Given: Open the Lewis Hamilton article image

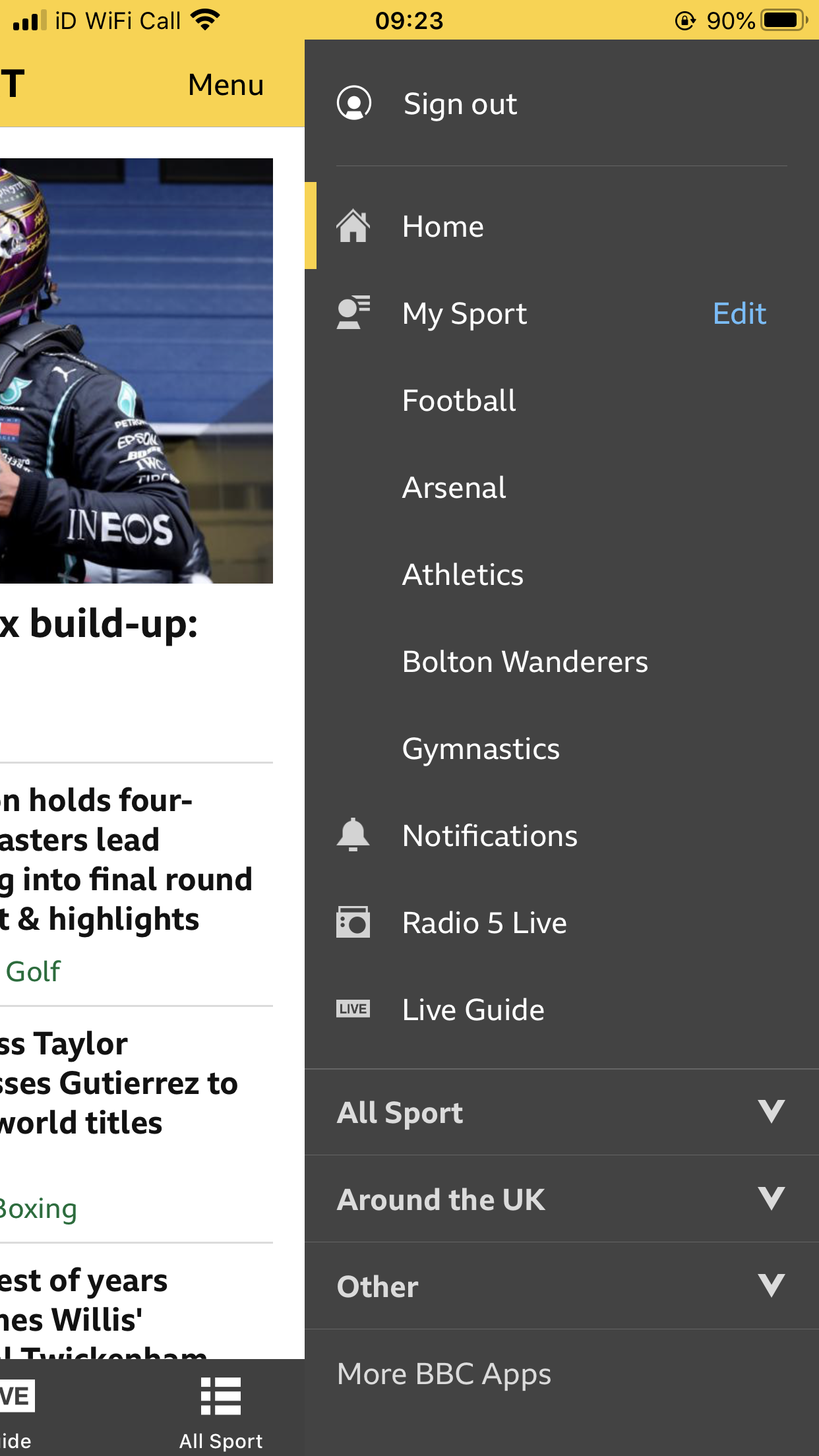Looking at the screenshot, I should coord(136,371).
